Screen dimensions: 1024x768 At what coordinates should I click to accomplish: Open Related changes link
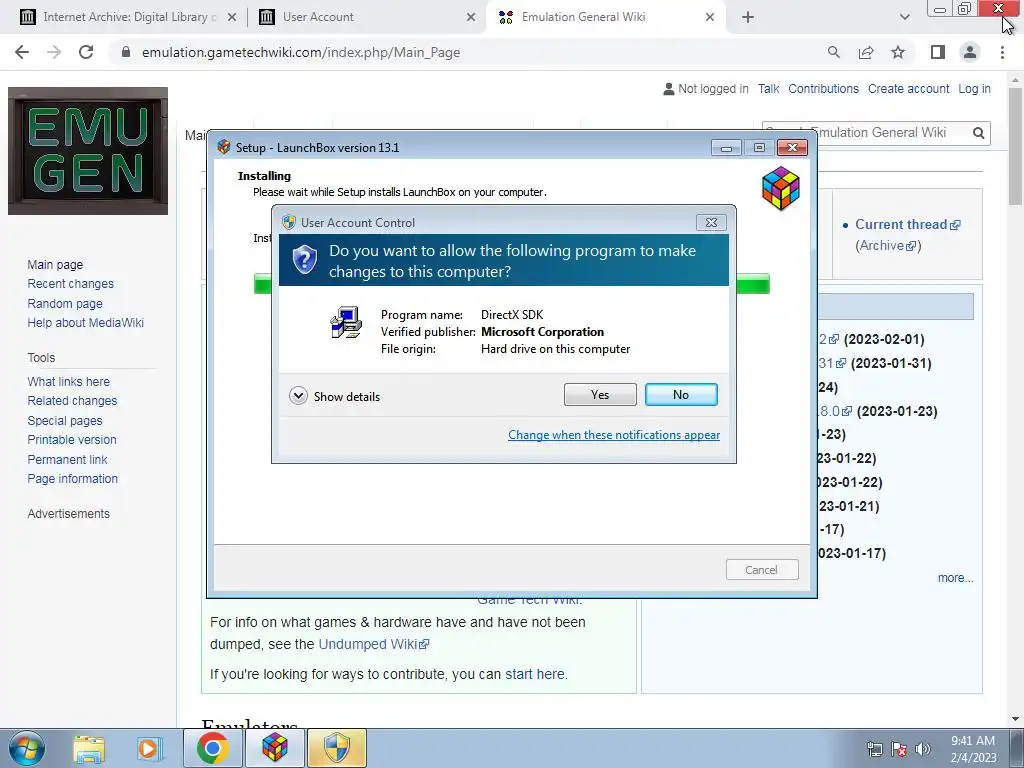[x=72, y=401]
